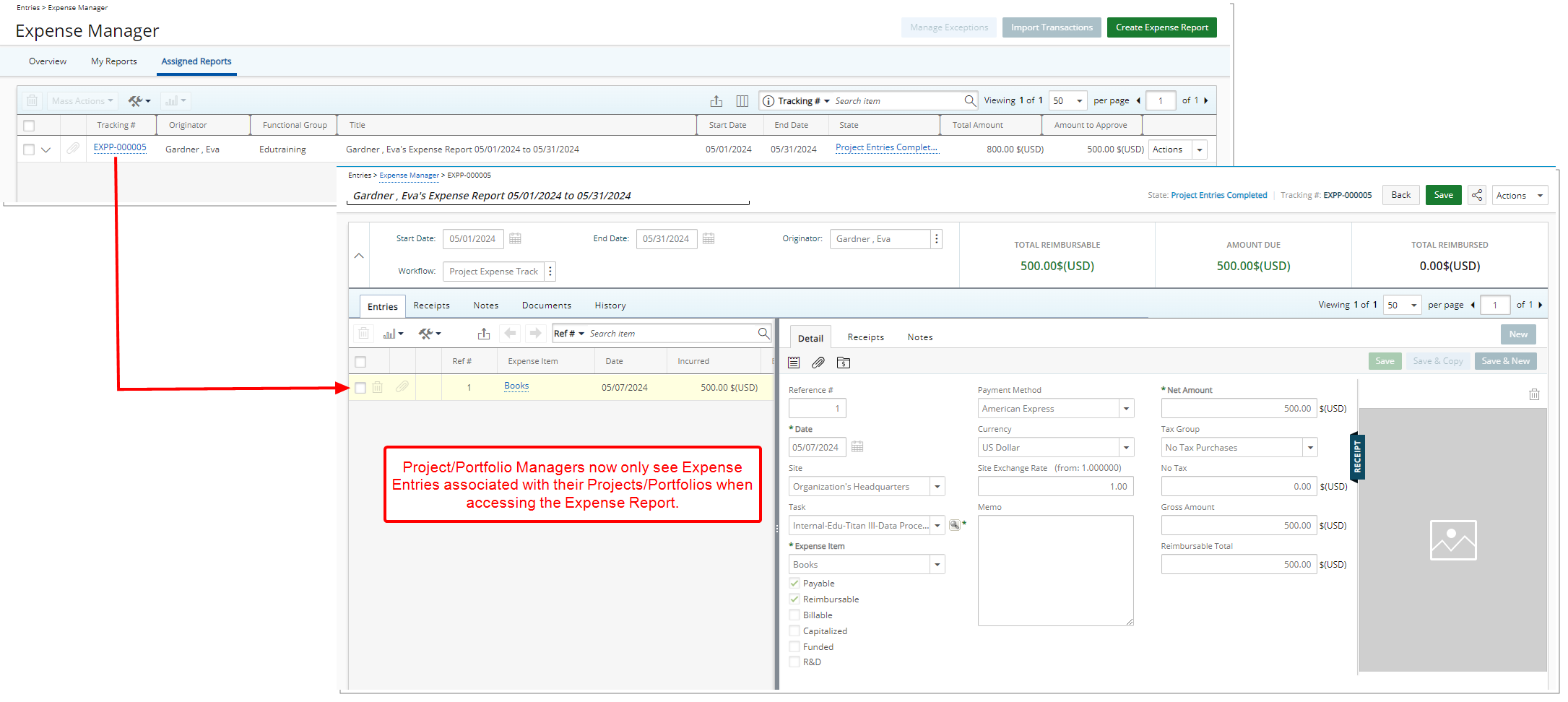Open the chart menu in Entries toolbar
Screen dimensions: 1568x702
(x=393, y=334)
